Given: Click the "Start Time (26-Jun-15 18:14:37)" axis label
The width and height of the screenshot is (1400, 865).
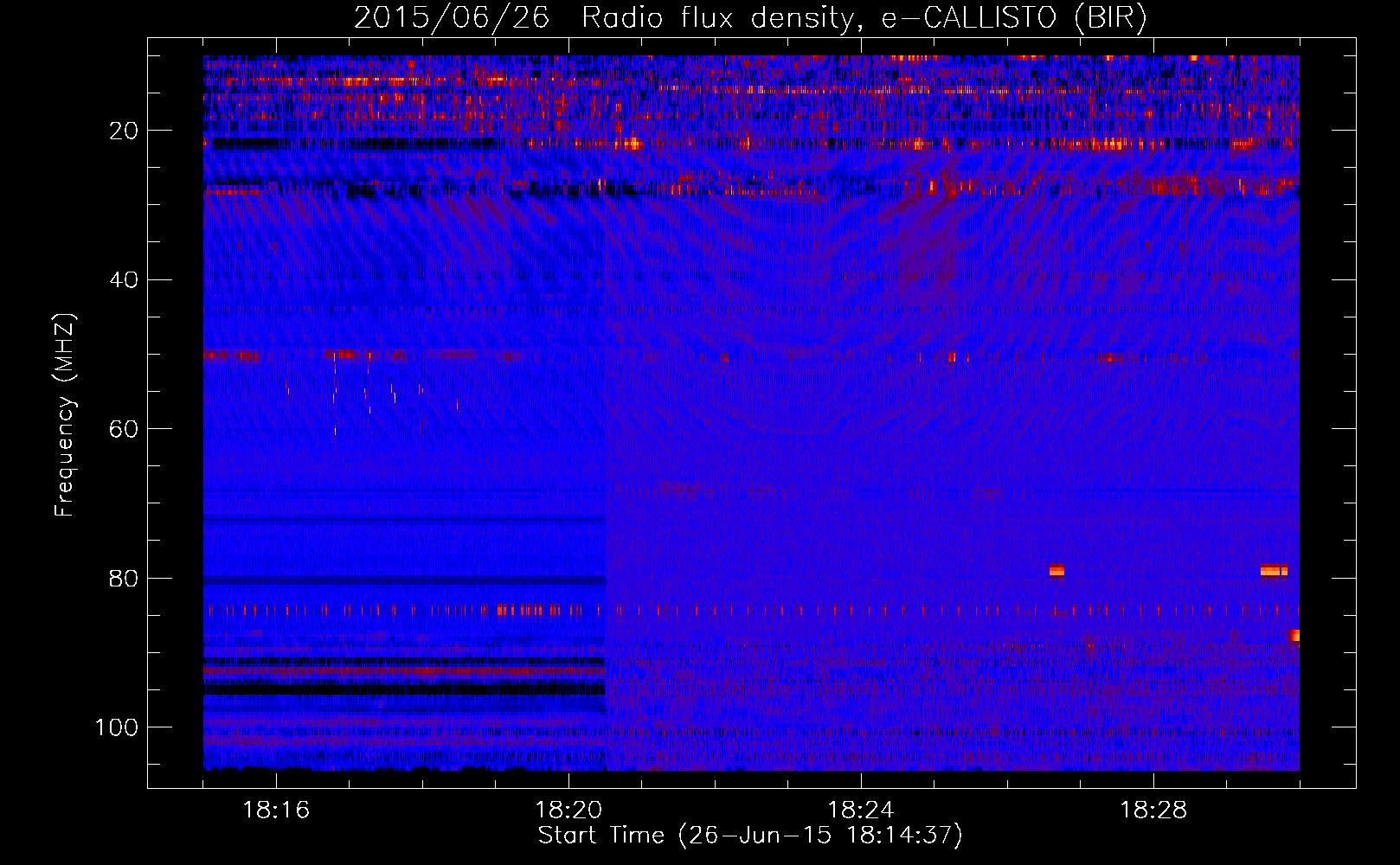Looking at the screenshot, I should click(750, 836).
